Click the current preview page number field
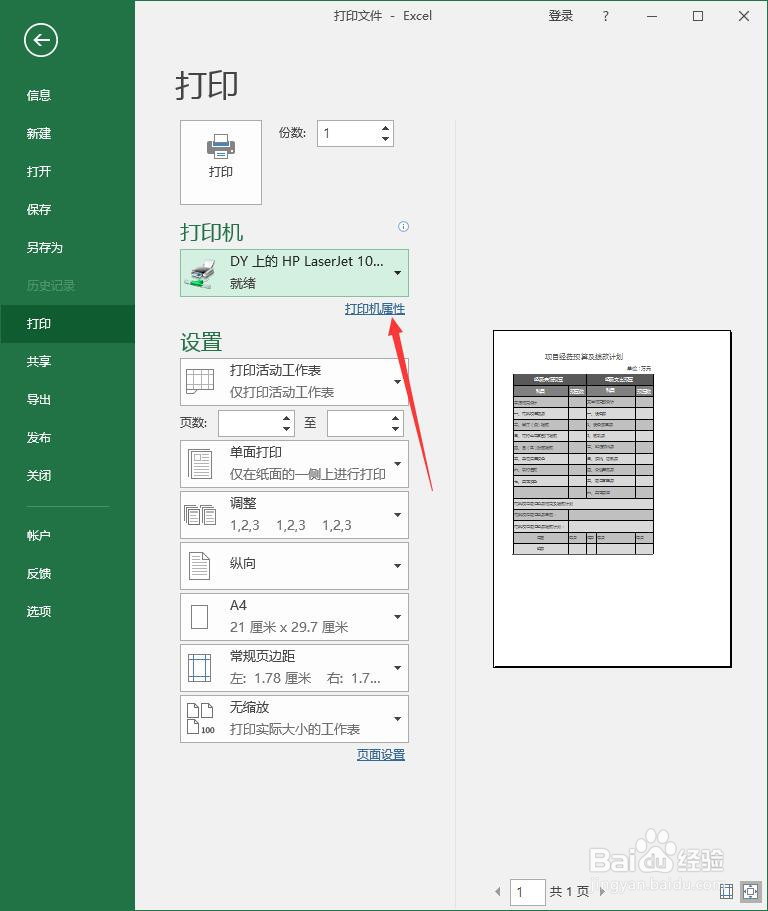This screenshot has width=768, height=911. 527,891
